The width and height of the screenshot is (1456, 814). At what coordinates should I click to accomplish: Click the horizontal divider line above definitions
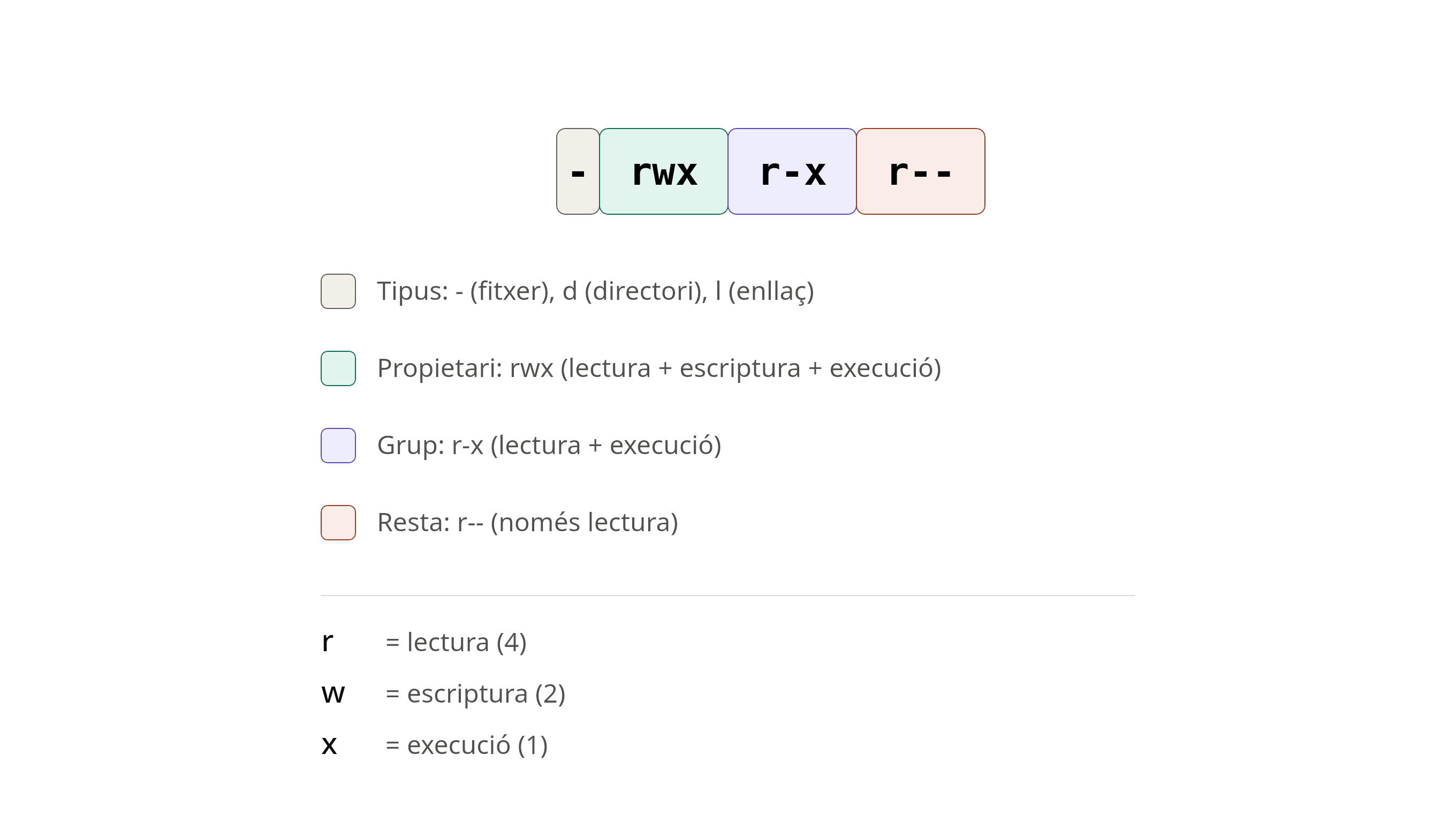(728, 596)
